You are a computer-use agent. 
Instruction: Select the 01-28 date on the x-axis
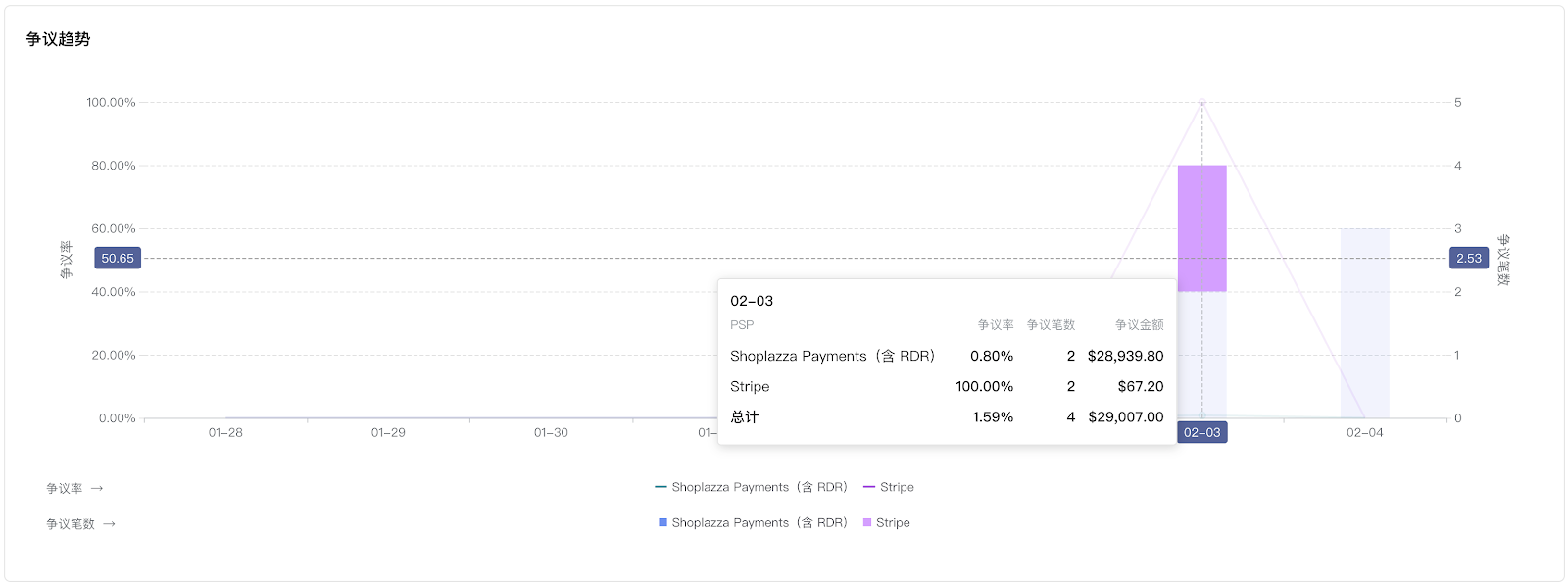click(x=225, y=432)
